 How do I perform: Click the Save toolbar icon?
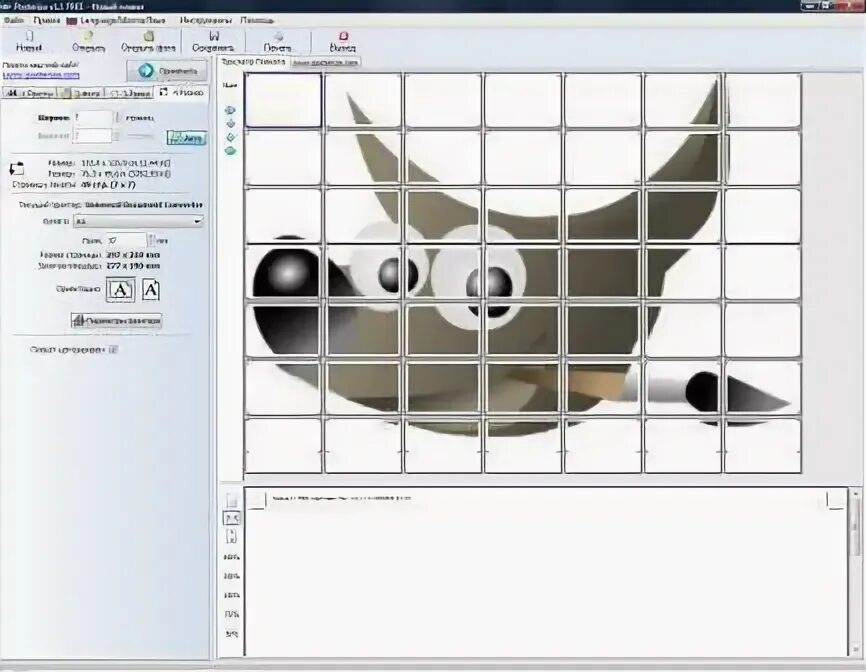point(213,36)
